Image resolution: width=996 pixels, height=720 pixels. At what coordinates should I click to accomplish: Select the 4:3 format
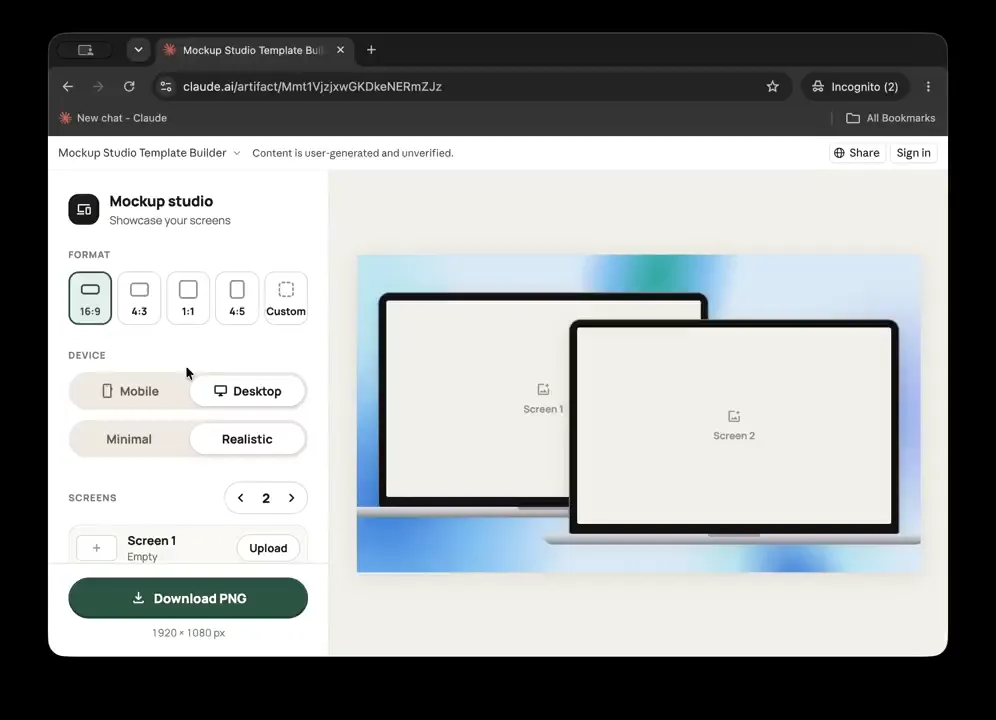point(139,298)
